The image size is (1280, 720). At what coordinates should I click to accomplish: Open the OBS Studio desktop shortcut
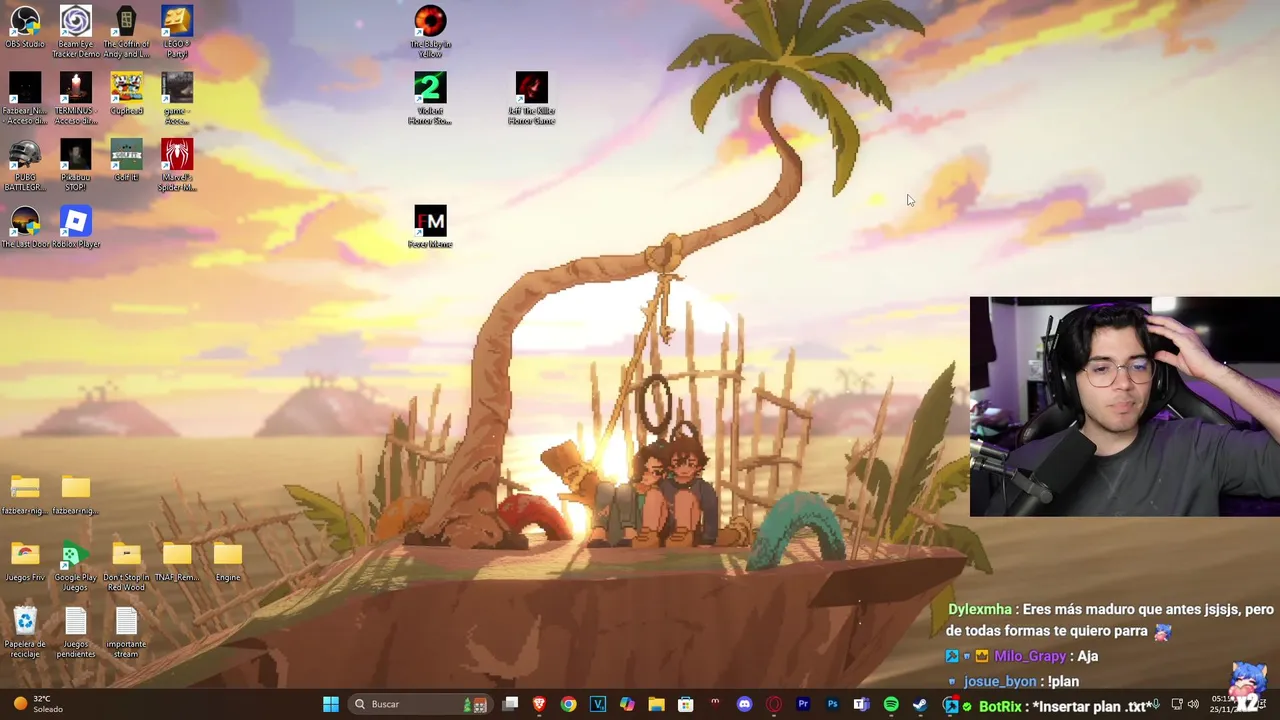coord(25,28)
